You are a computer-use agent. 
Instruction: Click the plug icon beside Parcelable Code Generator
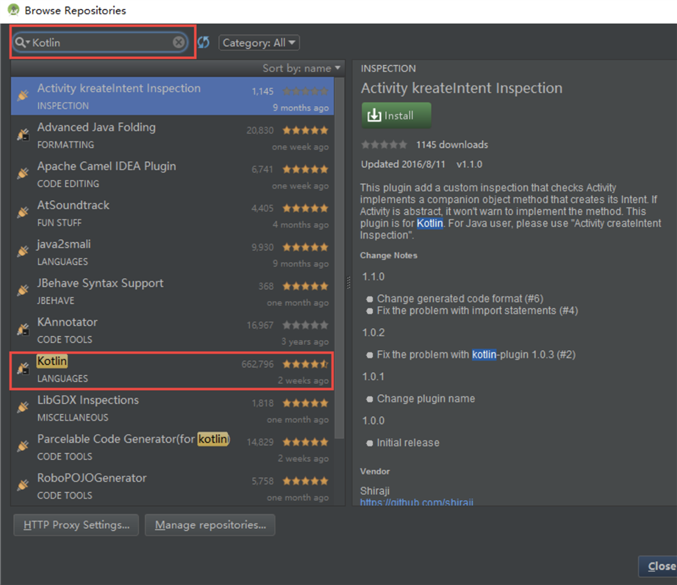[23, 446]
